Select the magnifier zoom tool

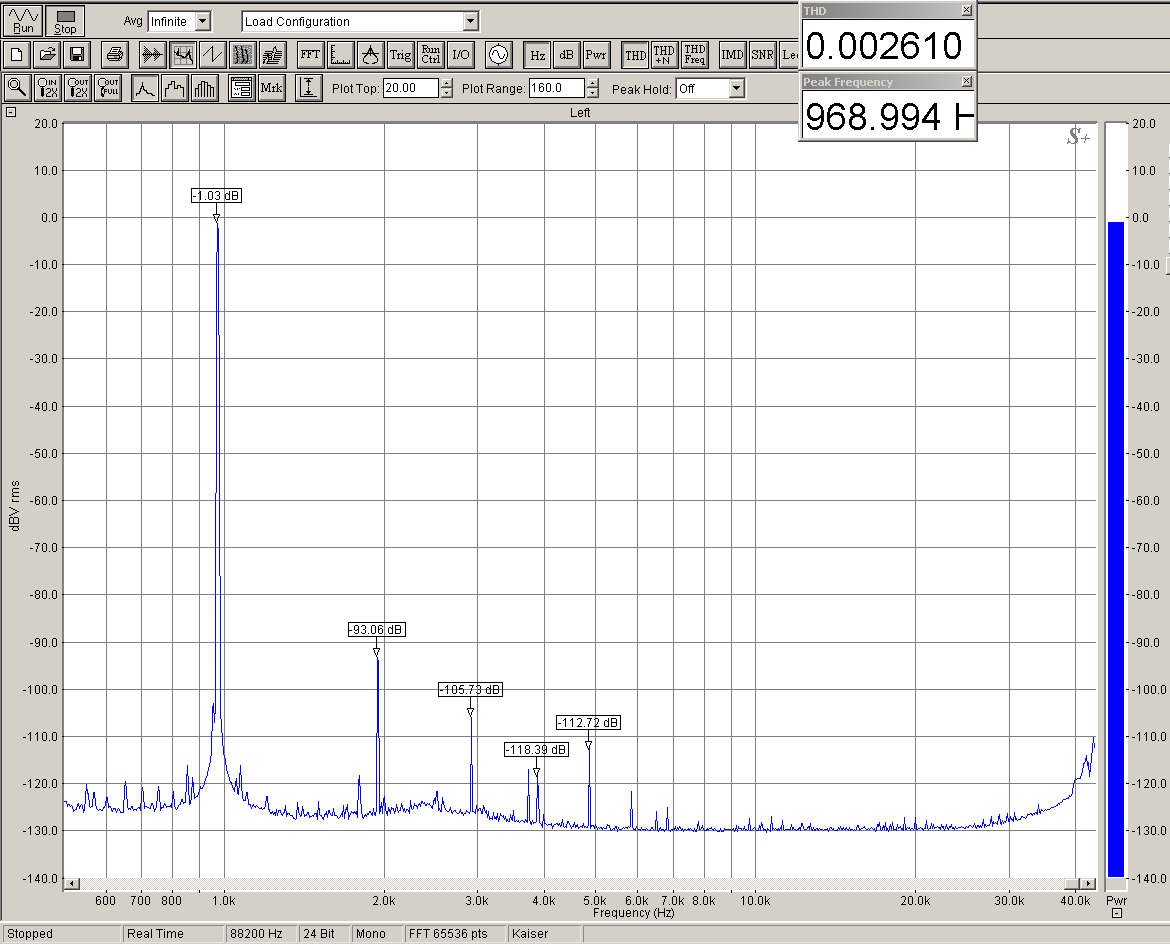pos(17,88)
